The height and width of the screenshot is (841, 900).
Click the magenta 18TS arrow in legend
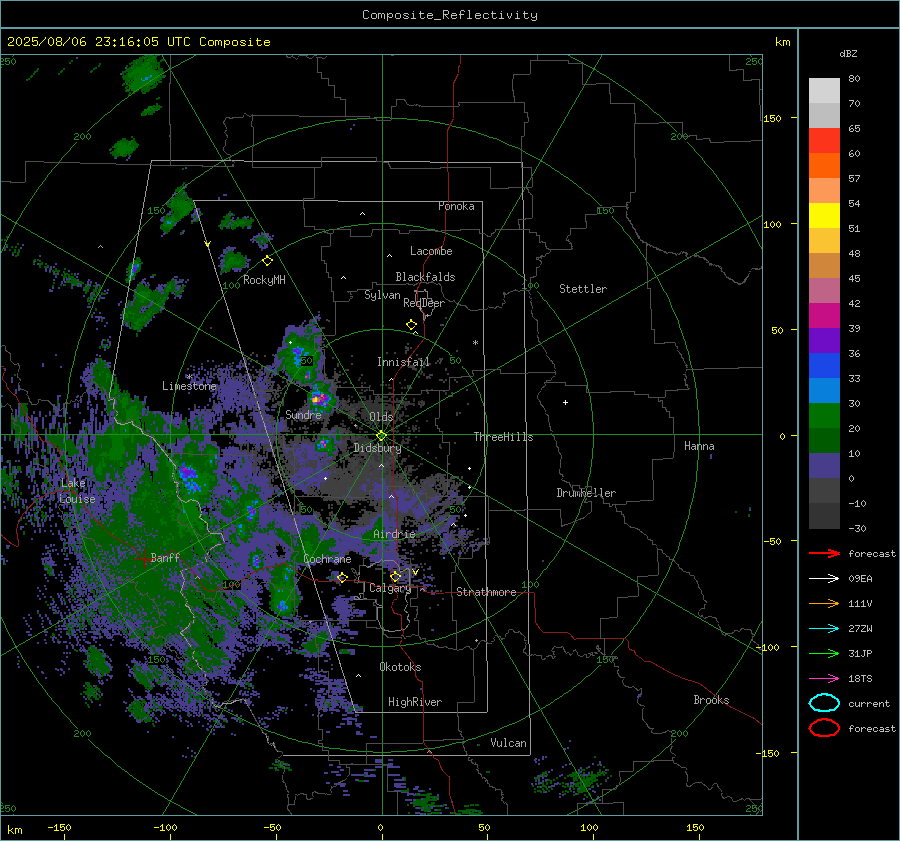tap(824, 679)
